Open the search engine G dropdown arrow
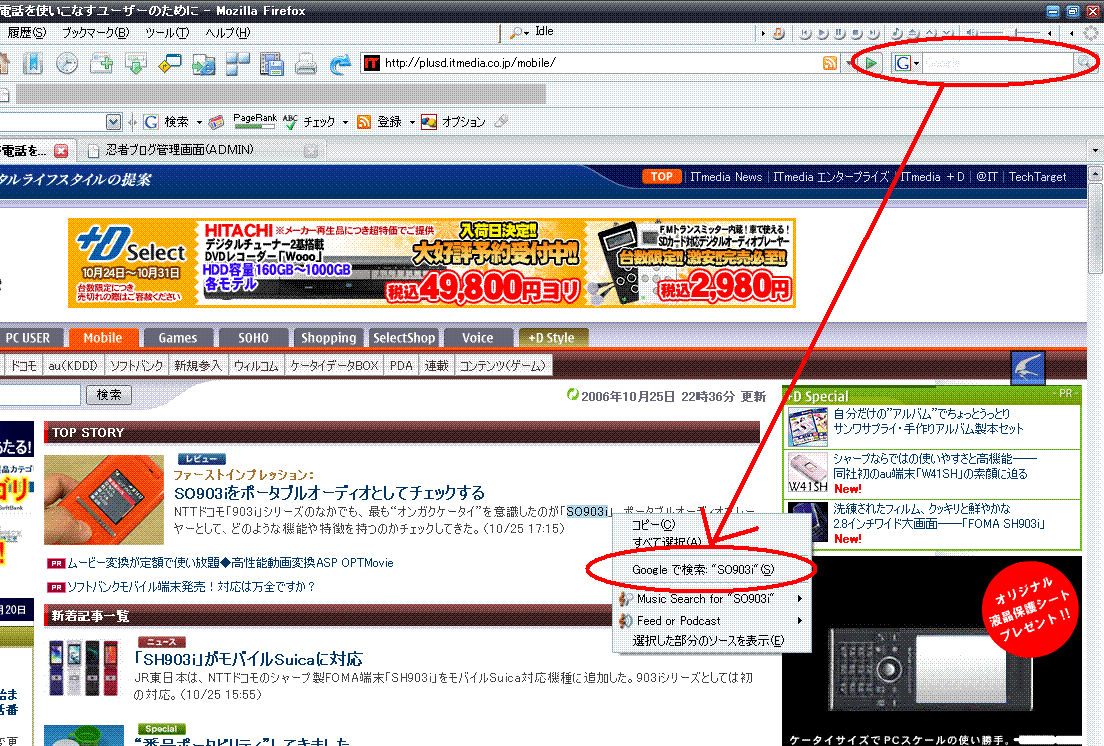1104x746 pixels. [917, 63]
